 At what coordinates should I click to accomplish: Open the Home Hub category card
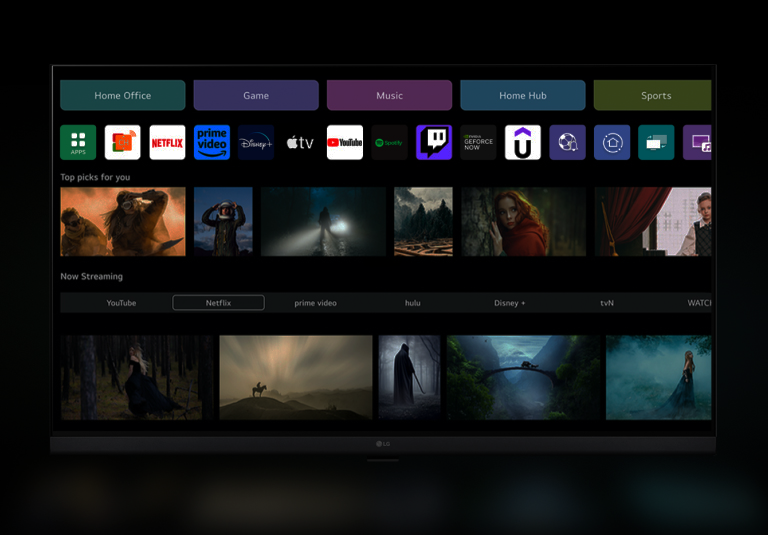pos(523,96)
